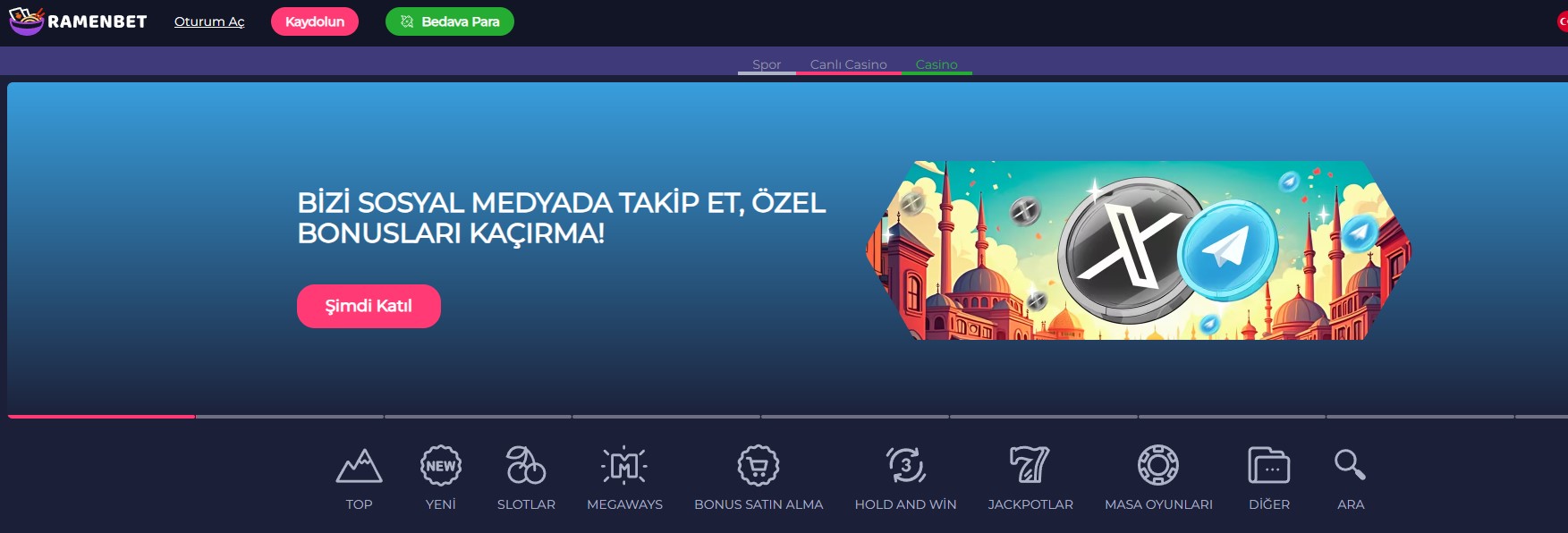Select the MEGAWAYS category icon
The width and height of the screenshot is (1568, 533).
tap(624, 466)
